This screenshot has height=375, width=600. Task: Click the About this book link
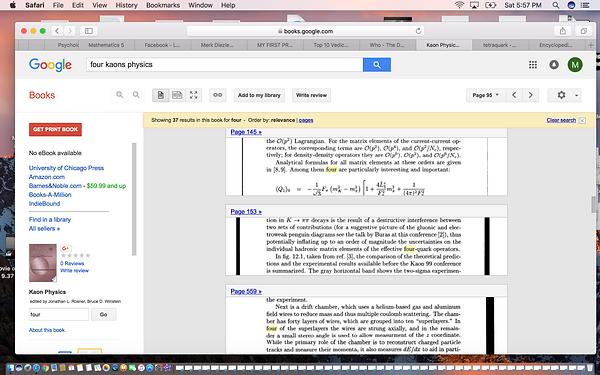point(47,330)
